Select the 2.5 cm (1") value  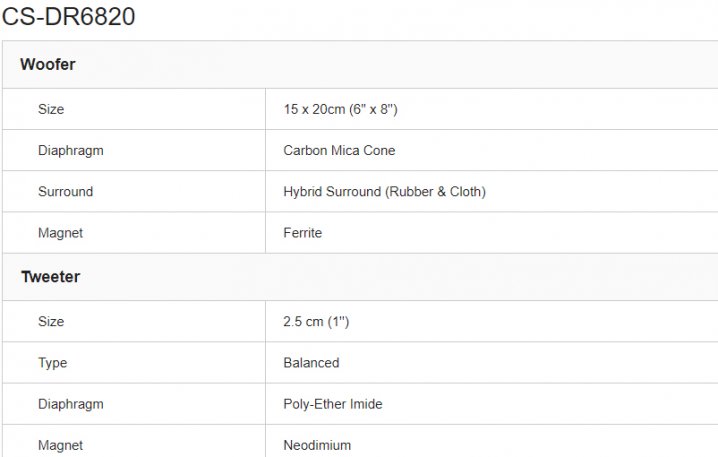pyautogui.click(x=316, y=322)
